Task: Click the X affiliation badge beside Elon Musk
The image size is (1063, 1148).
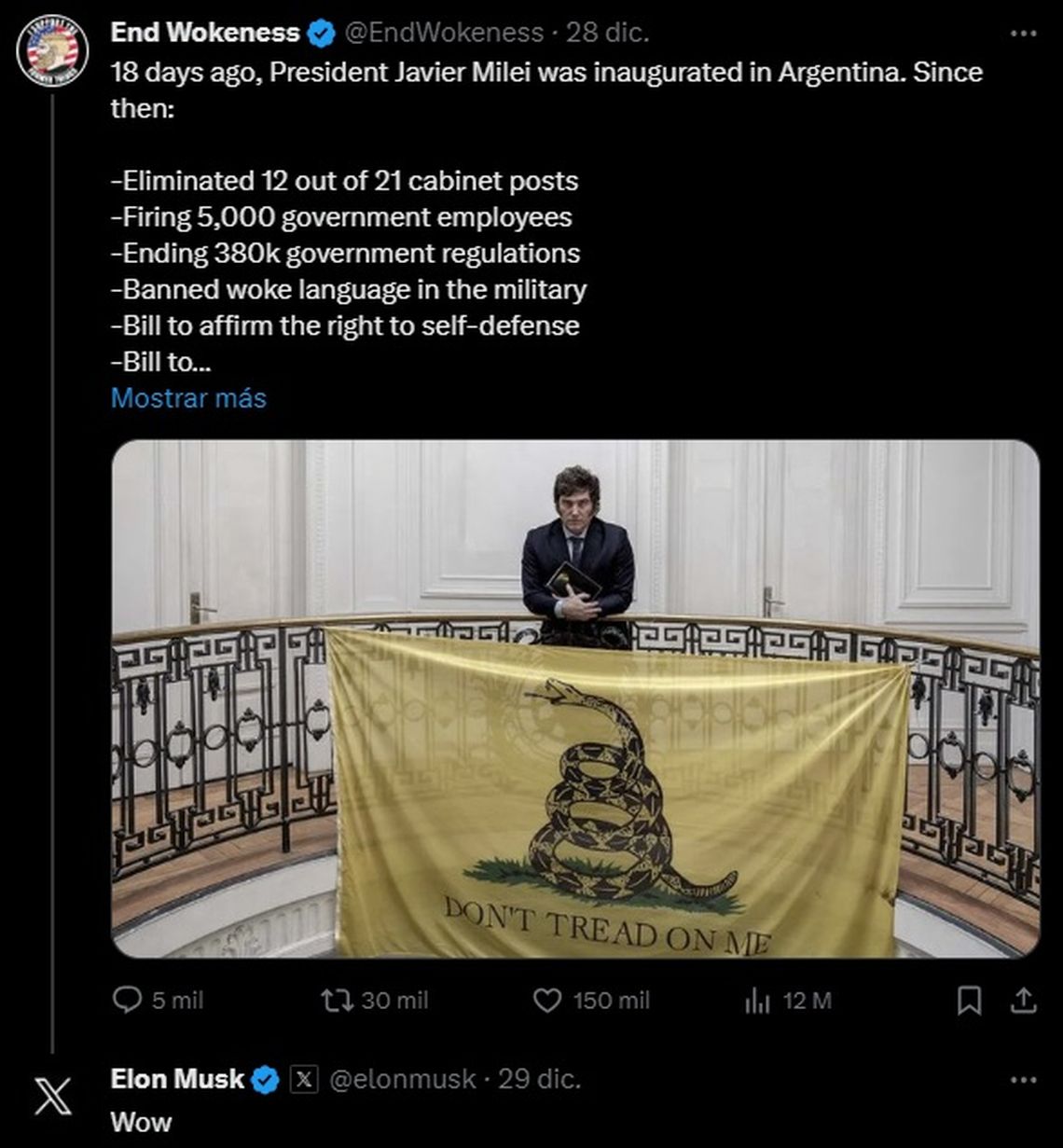Action: pyautogui.click(x=303, y=1080)
